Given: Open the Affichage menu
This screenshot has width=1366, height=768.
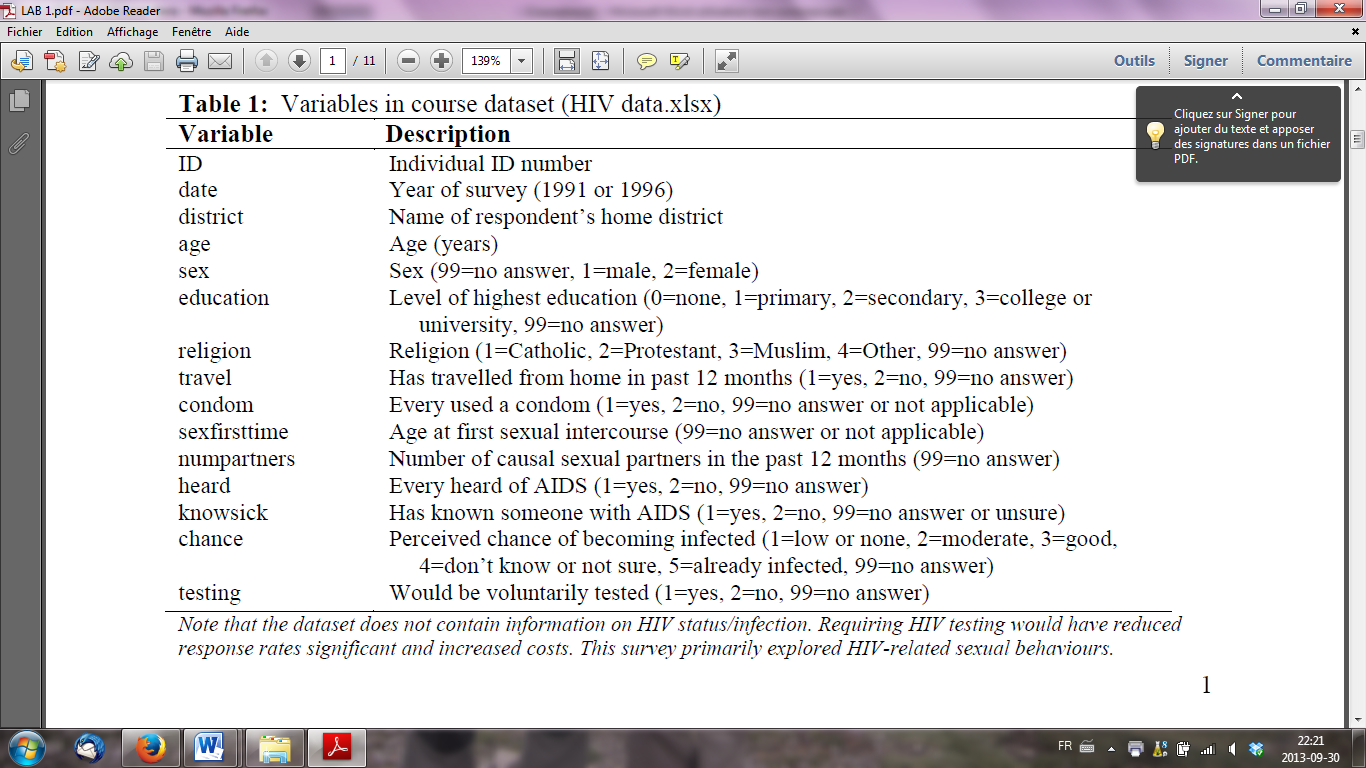Looking at the screenshot, I should click(133, 32).
